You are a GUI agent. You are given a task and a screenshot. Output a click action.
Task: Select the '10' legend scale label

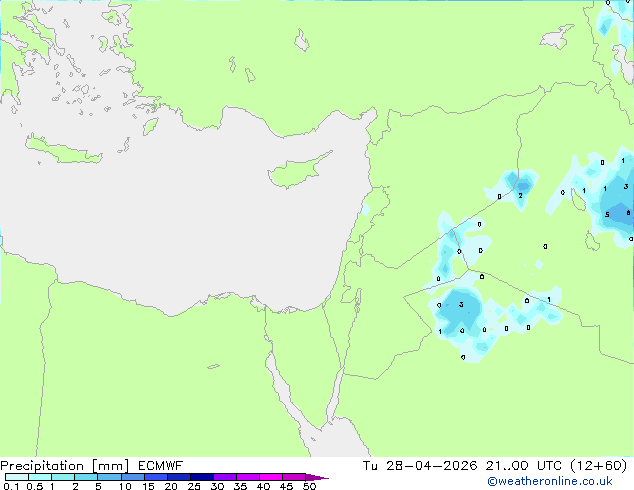(x=125, y=486)
